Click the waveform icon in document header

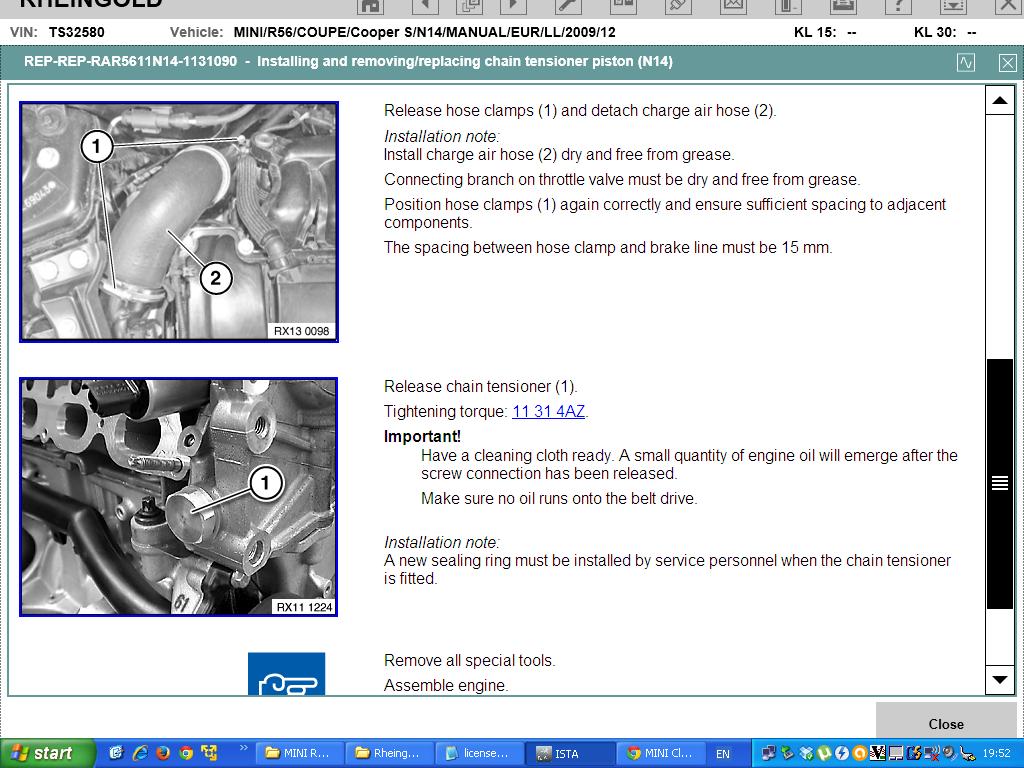(x=965, y=62)
